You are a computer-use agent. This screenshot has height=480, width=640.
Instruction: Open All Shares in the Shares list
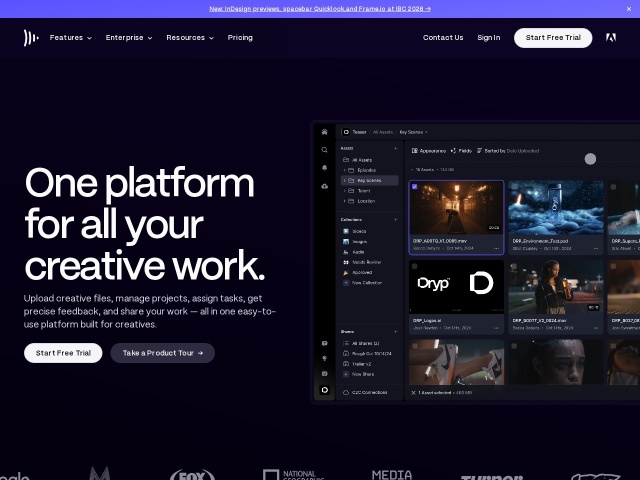(x=361, y=343)
